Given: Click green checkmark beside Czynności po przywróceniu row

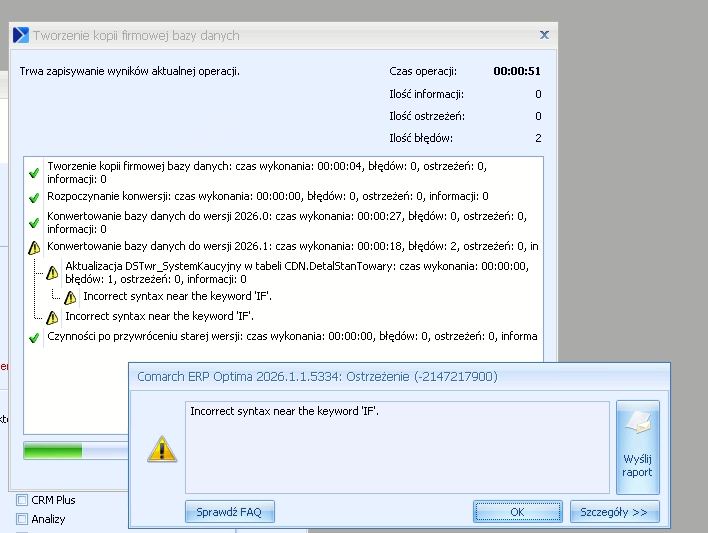Looking at the screenshot, I should click(x=34, y=338).
